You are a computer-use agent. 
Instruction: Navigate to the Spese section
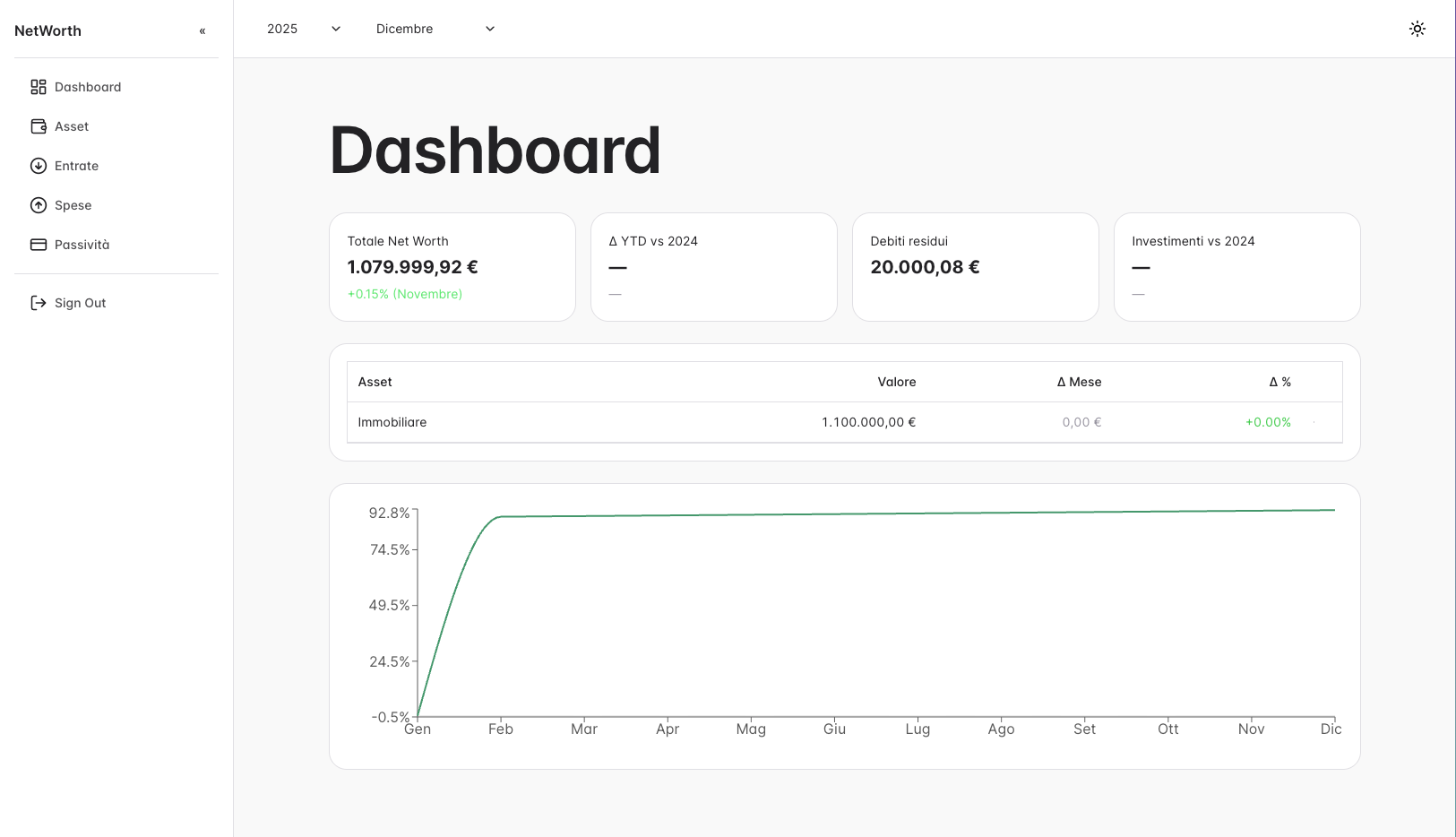pyautogui.click(x=73, y=205)
